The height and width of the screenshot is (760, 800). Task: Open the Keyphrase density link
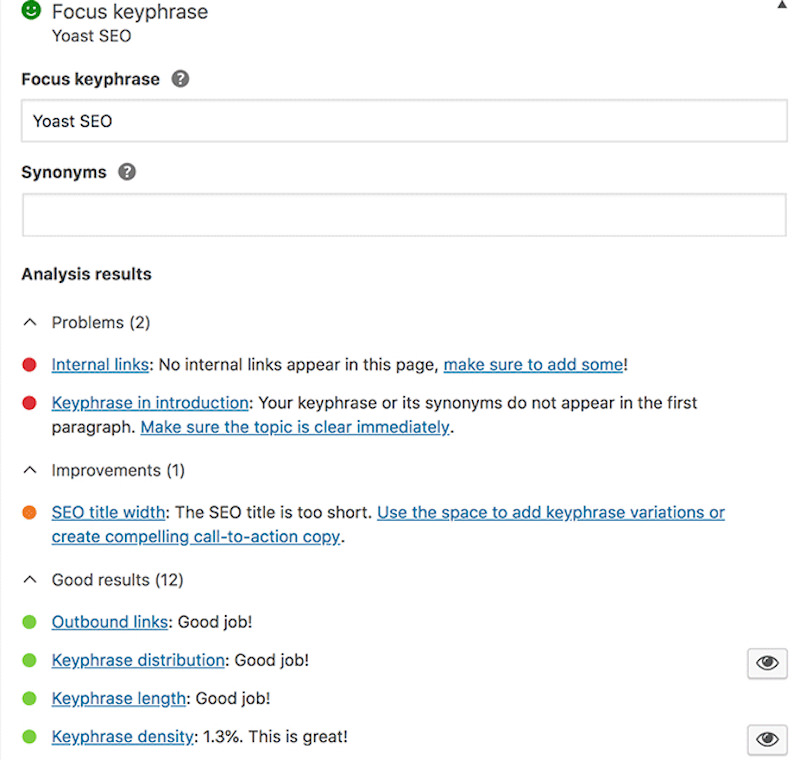point(122,737)
